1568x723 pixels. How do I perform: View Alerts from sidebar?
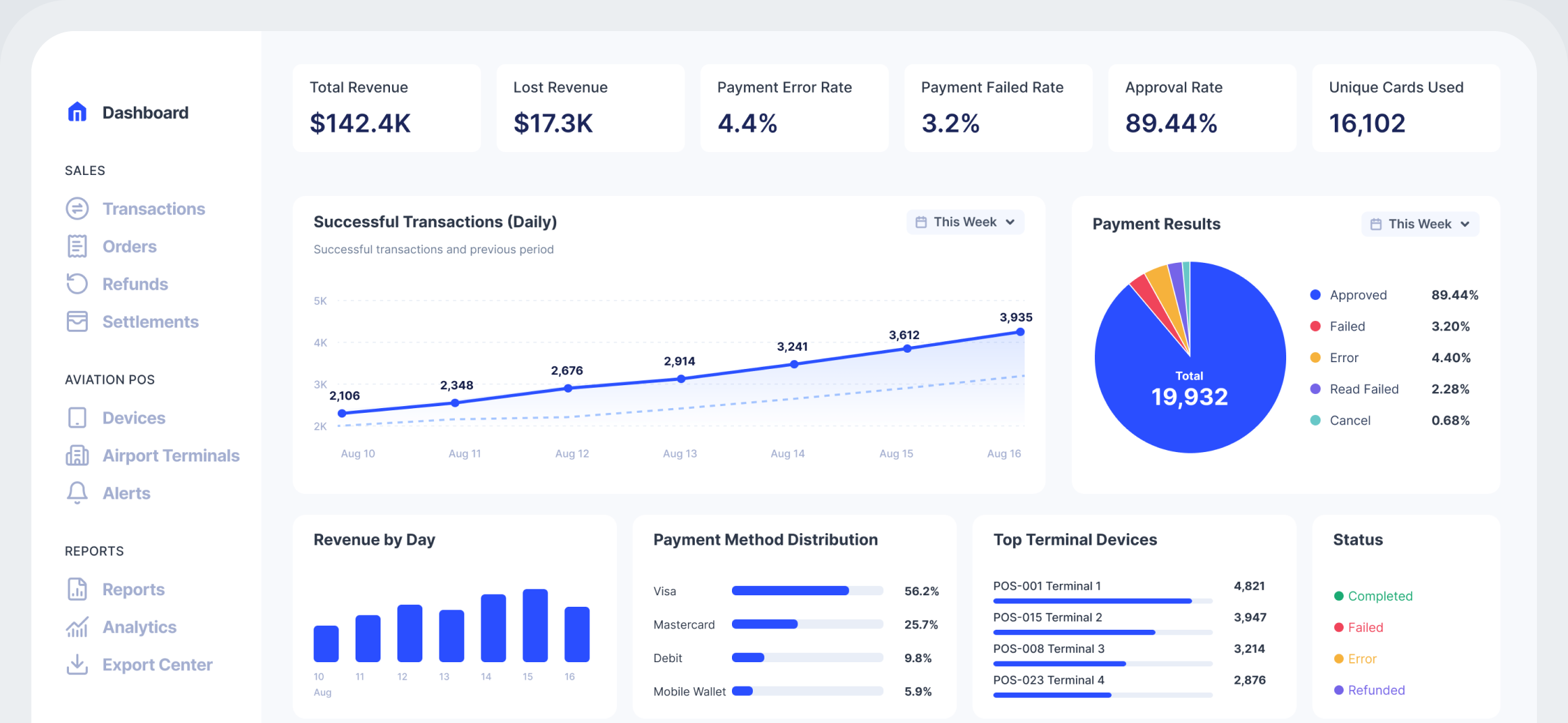click(x=126, y=493)
